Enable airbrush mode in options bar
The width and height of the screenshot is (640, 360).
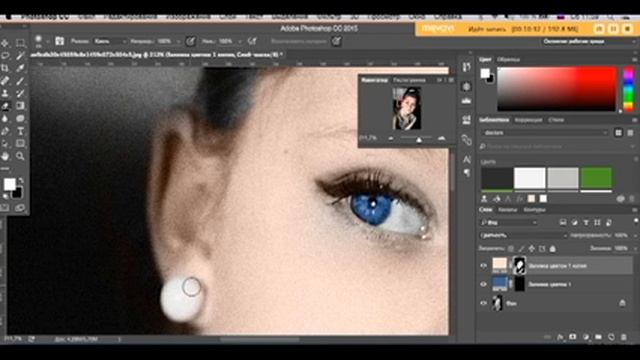(252, 41)
